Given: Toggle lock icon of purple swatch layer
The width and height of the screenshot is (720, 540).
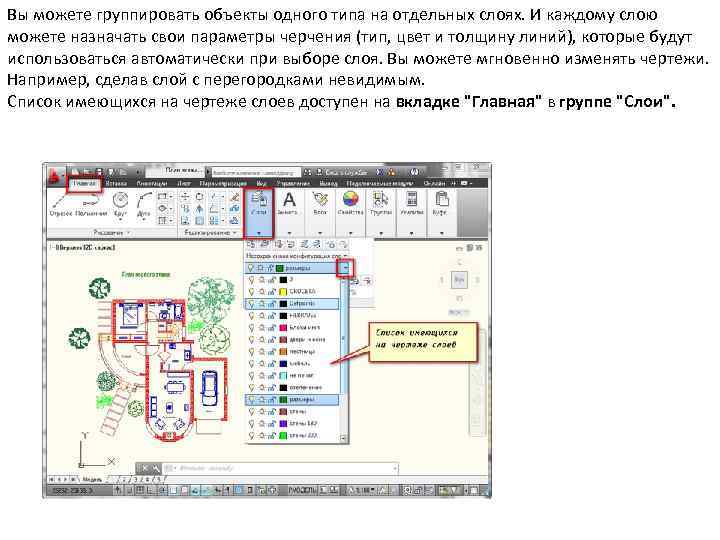Looking at the screenshot, I should (x=271, y=423).
